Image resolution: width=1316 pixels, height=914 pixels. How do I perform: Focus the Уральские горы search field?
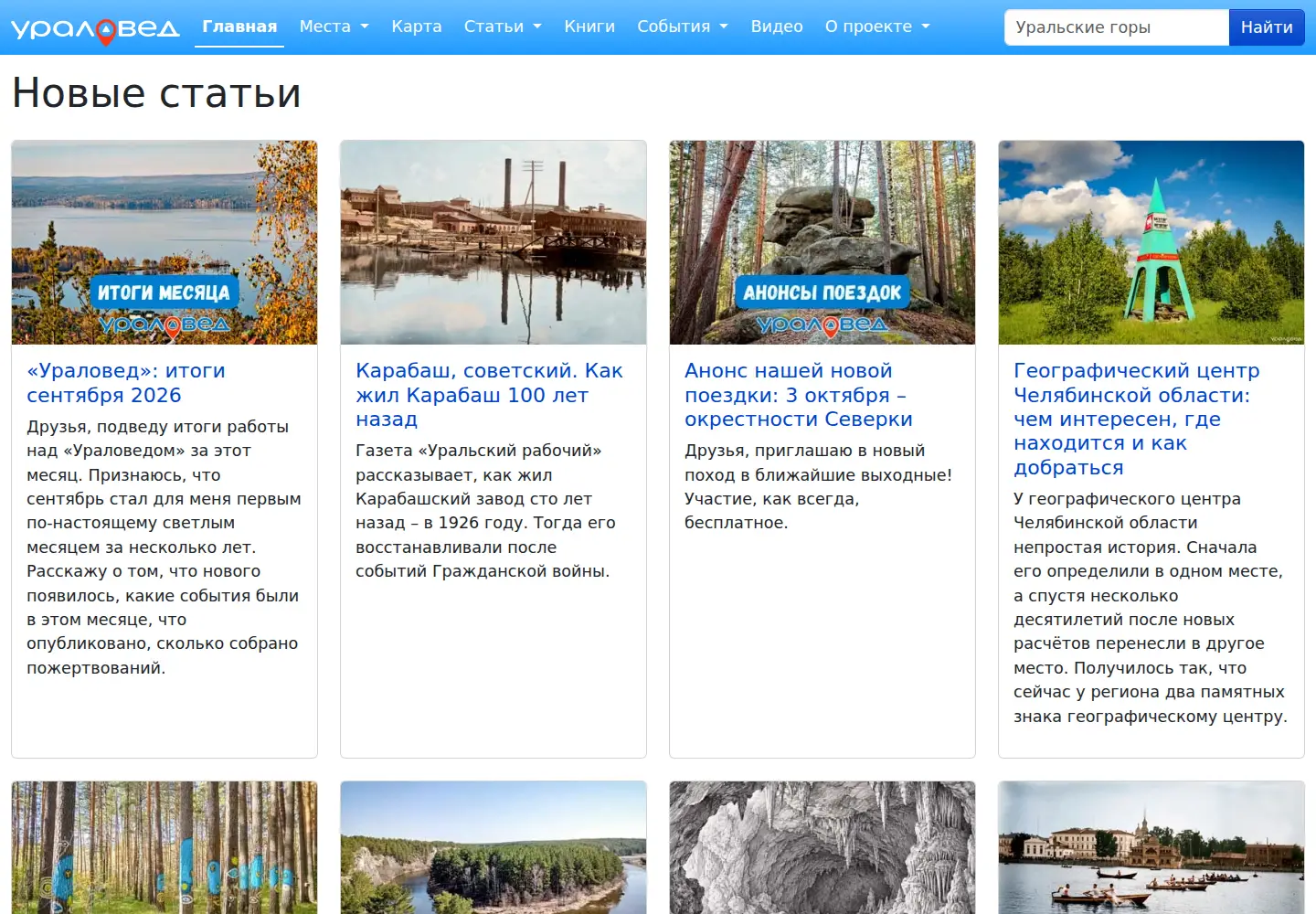1117,27
